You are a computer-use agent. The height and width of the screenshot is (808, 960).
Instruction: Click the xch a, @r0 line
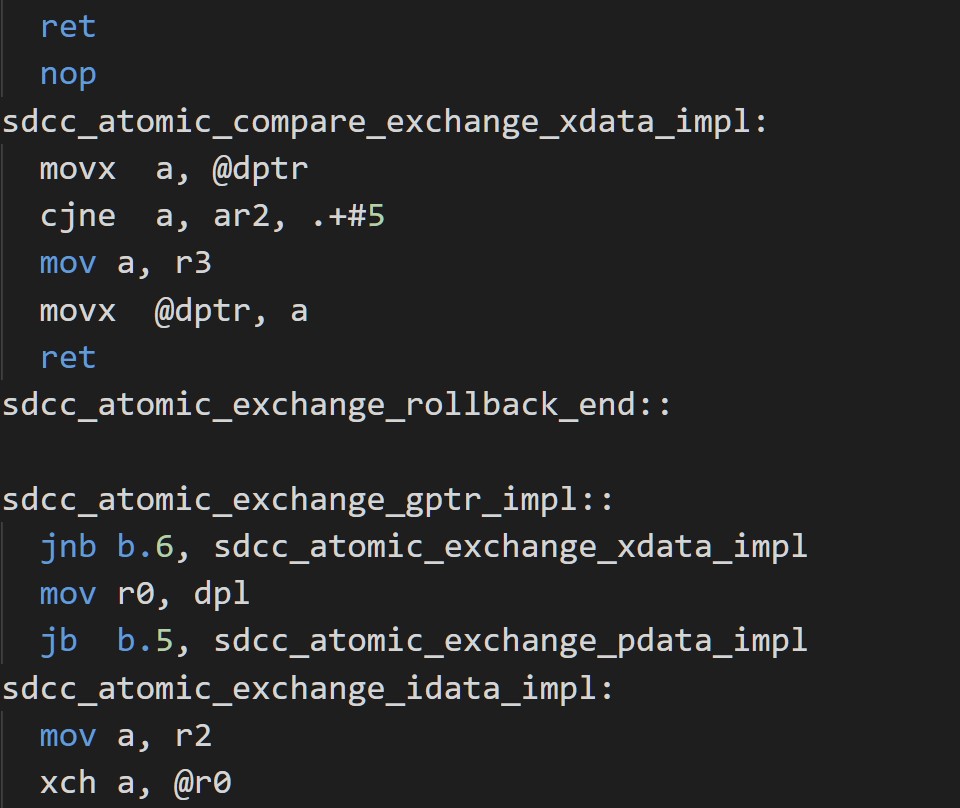coord(135,783)
